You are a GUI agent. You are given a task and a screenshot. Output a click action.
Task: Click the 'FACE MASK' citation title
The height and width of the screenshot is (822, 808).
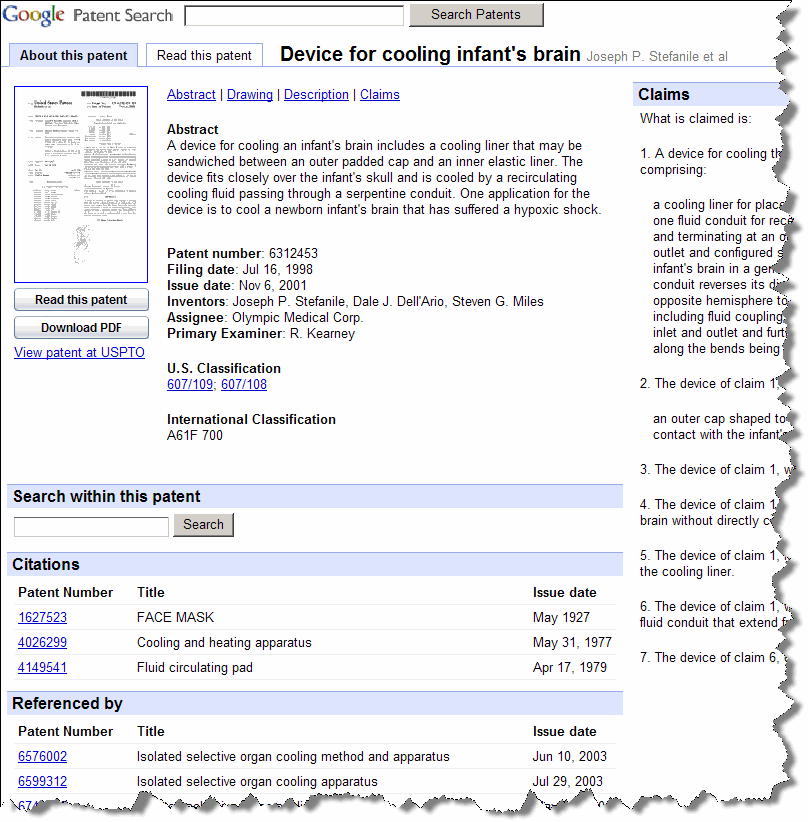(x=175, y=618)
